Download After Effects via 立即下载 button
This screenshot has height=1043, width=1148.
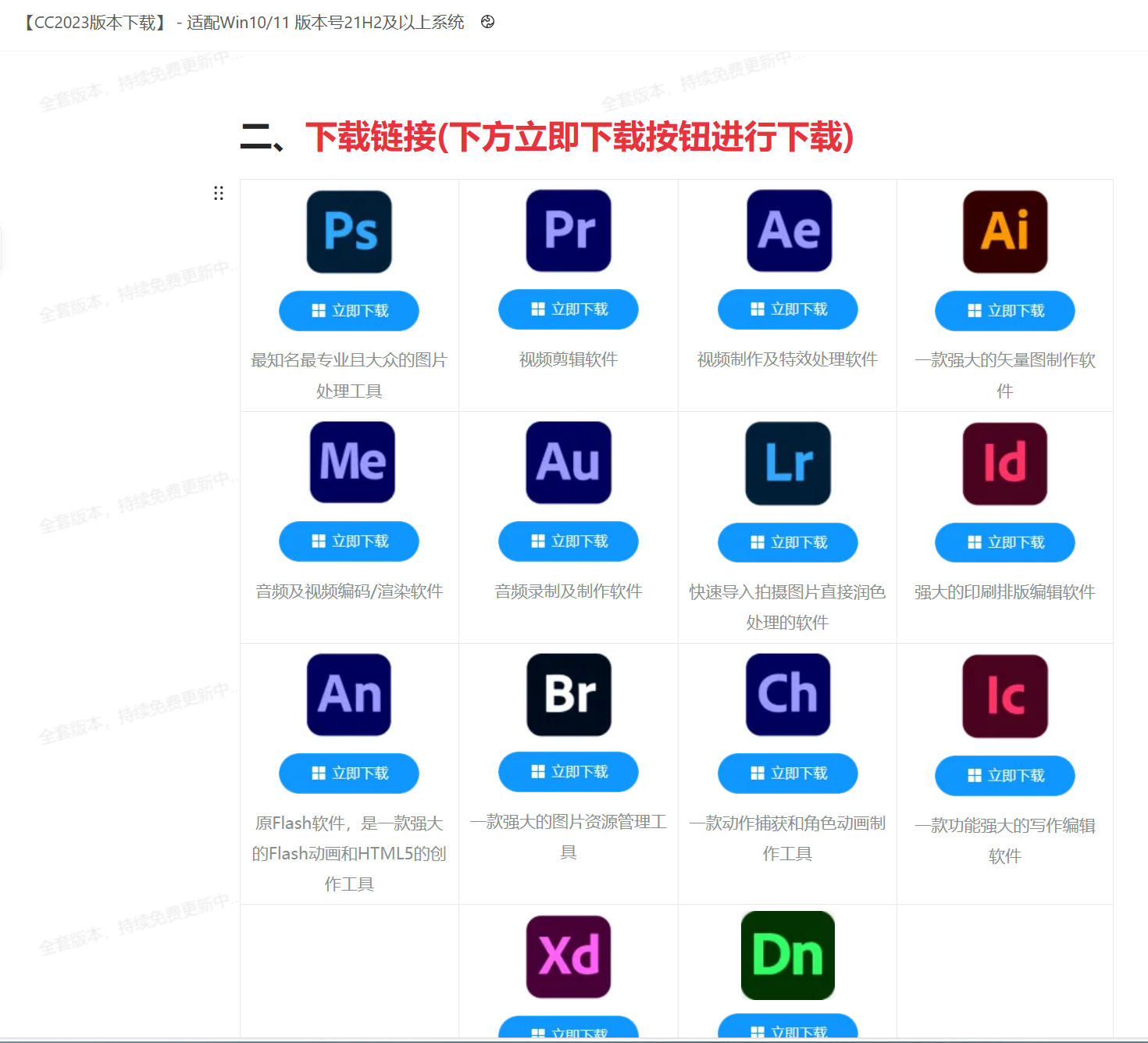pyautogui.click(x=788, y=309)
